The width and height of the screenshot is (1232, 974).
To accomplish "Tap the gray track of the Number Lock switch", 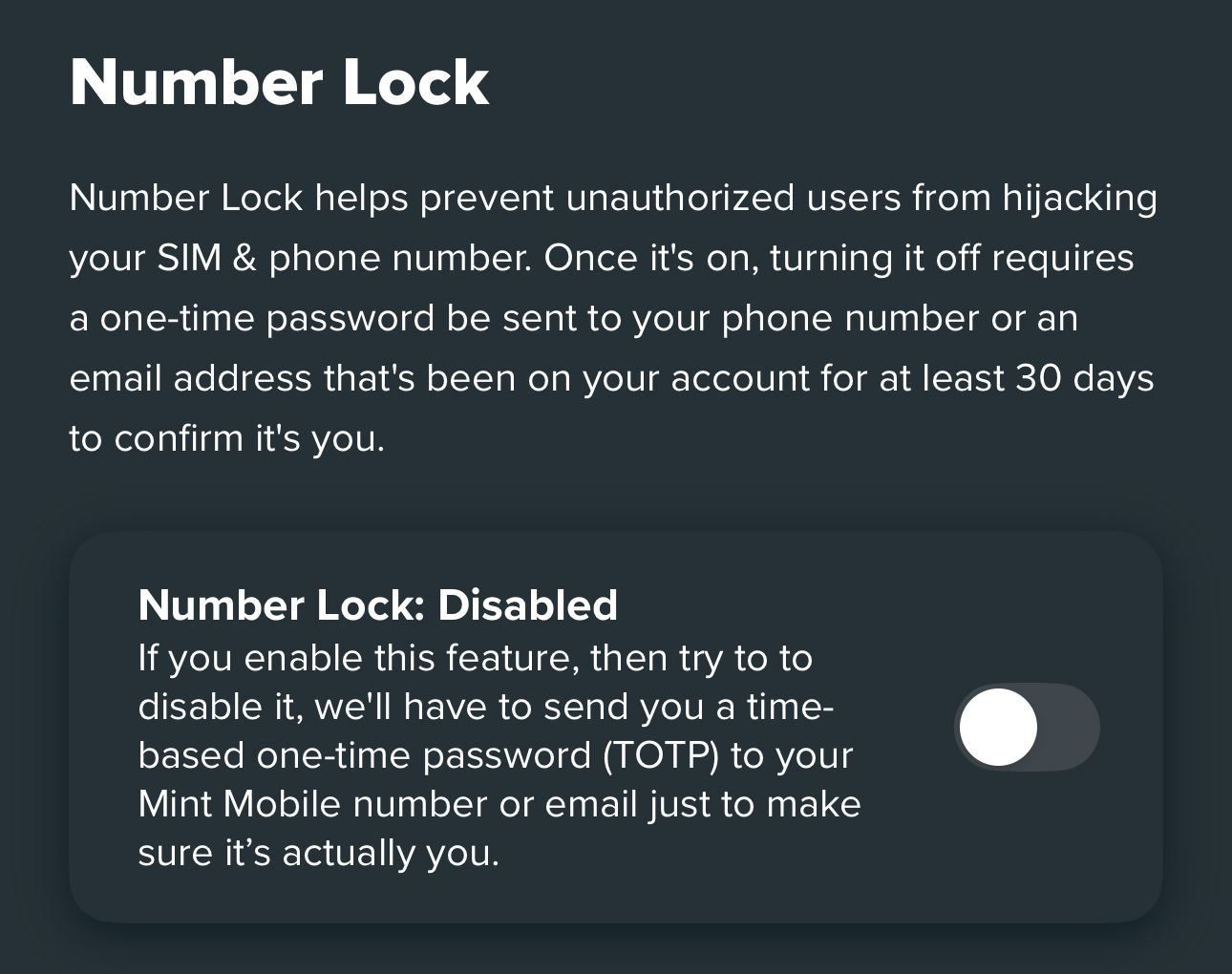I will tap(1070, 727).
